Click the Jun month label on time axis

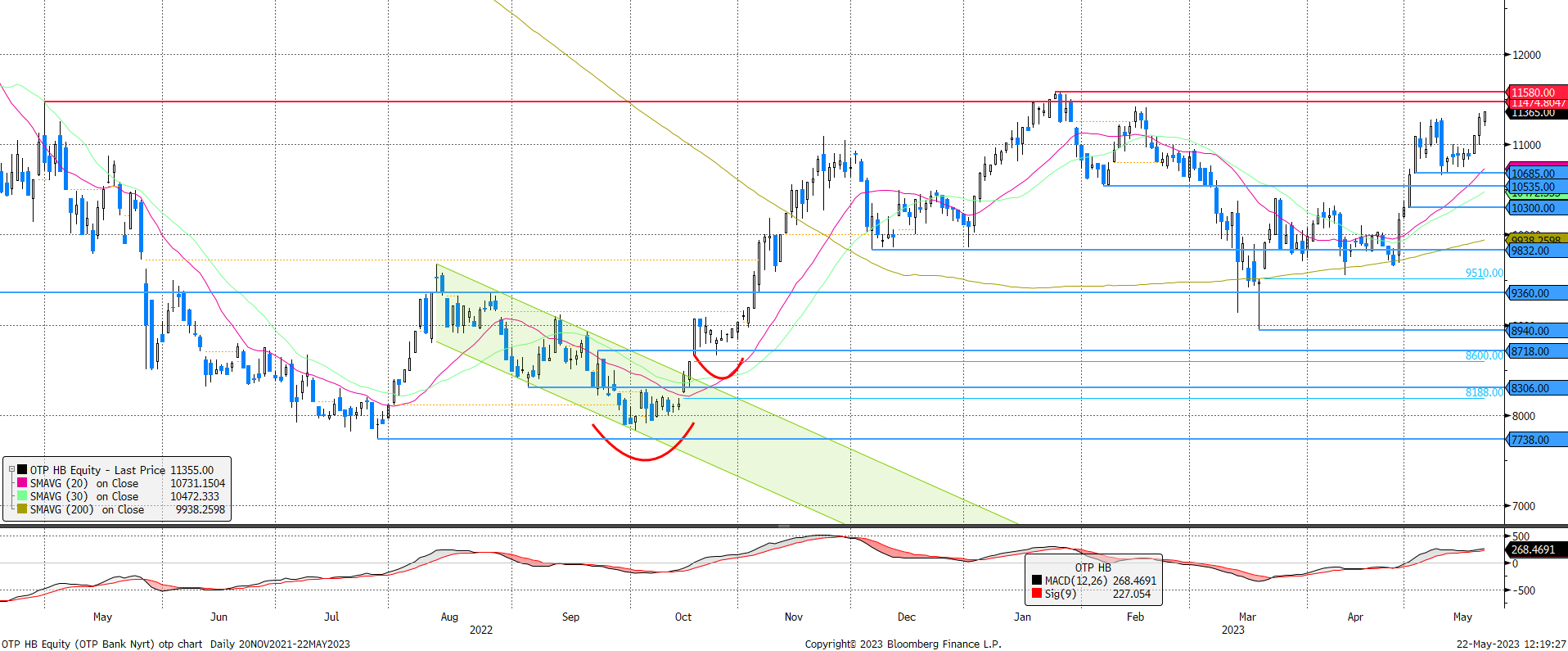(x=219, y=617)
